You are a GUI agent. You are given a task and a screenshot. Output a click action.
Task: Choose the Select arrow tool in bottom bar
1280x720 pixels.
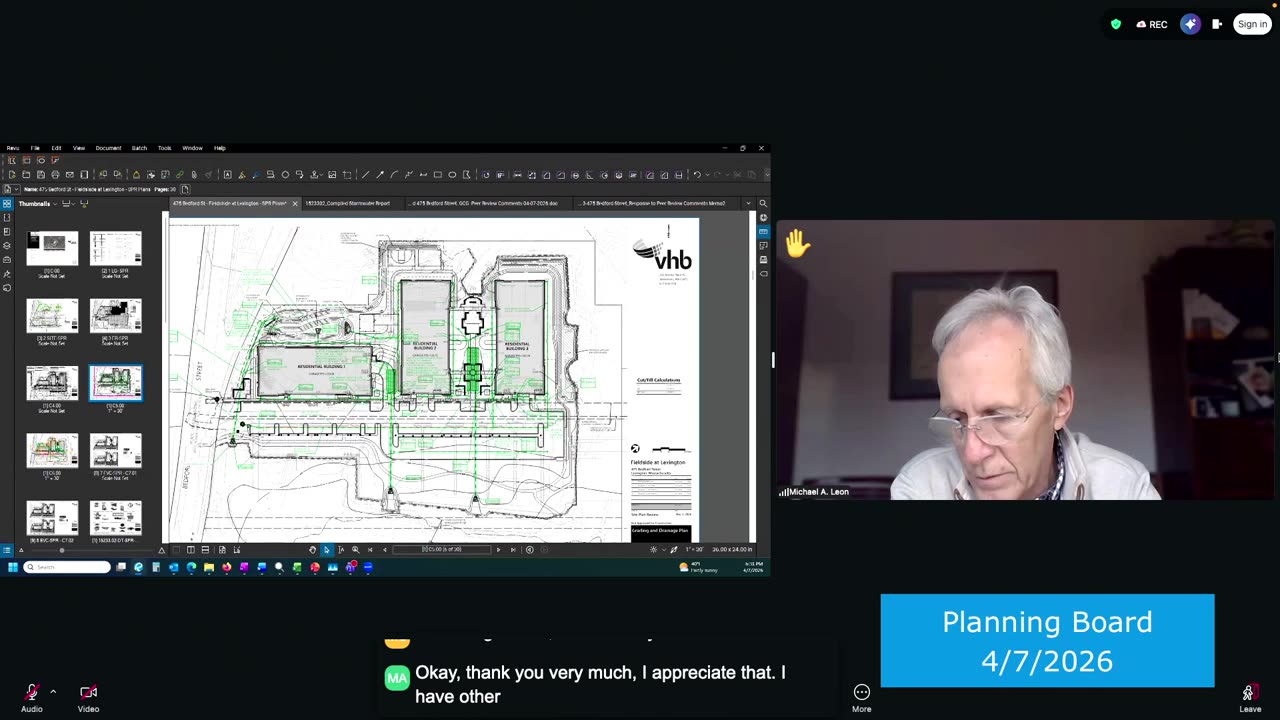click(327, 550)
